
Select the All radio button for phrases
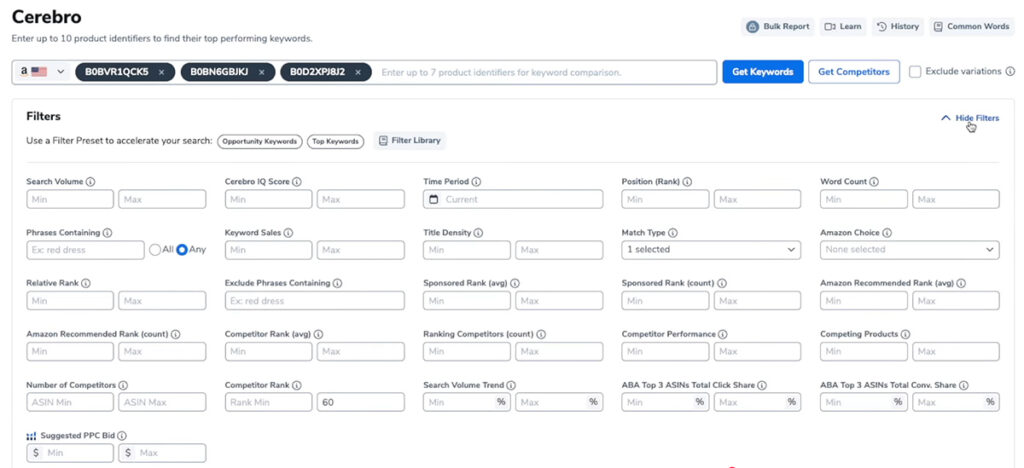tap(155, 249)
